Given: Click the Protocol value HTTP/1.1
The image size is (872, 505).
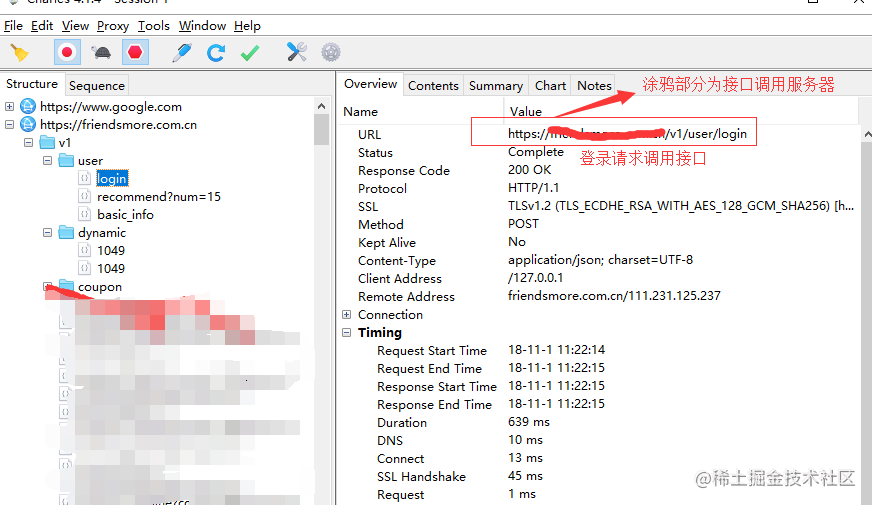Looking at the screenshot, I should click(x=533, y=187).
